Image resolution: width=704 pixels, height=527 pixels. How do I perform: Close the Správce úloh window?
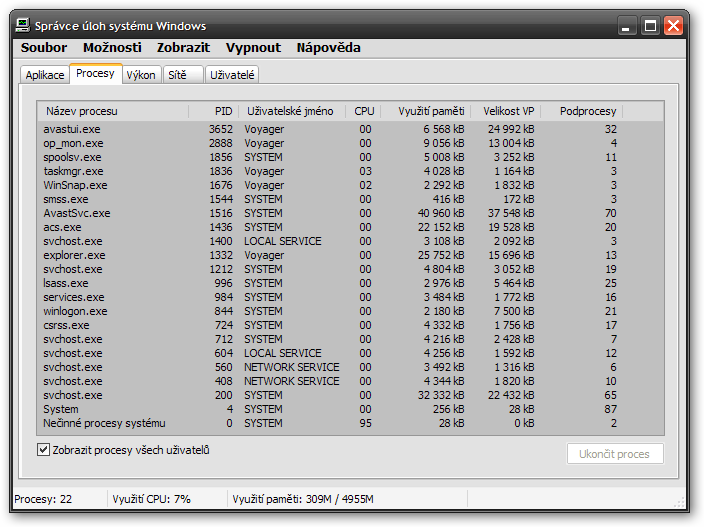click(673, 26)
